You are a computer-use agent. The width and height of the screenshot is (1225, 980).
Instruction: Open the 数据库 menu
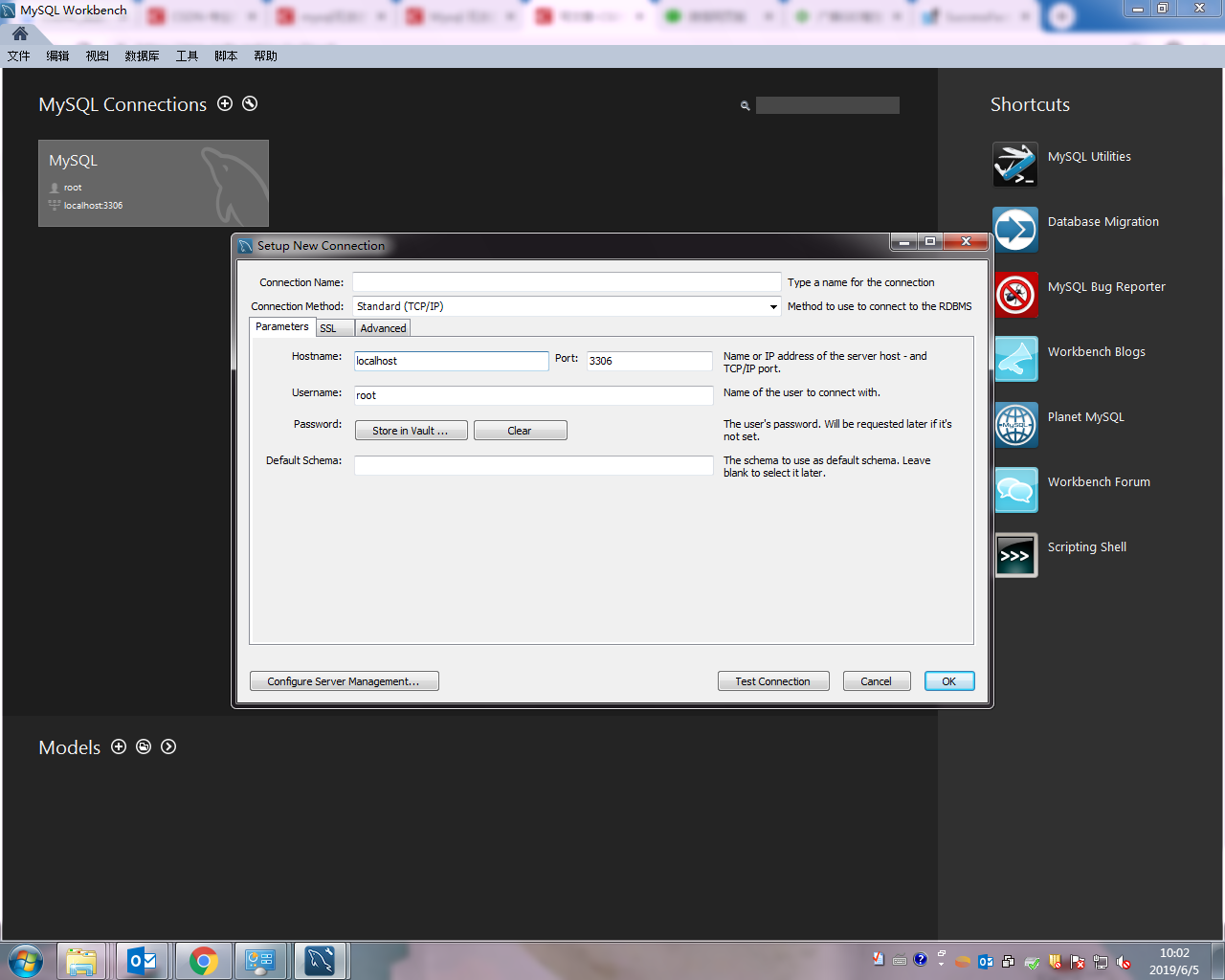pos(142,56)
